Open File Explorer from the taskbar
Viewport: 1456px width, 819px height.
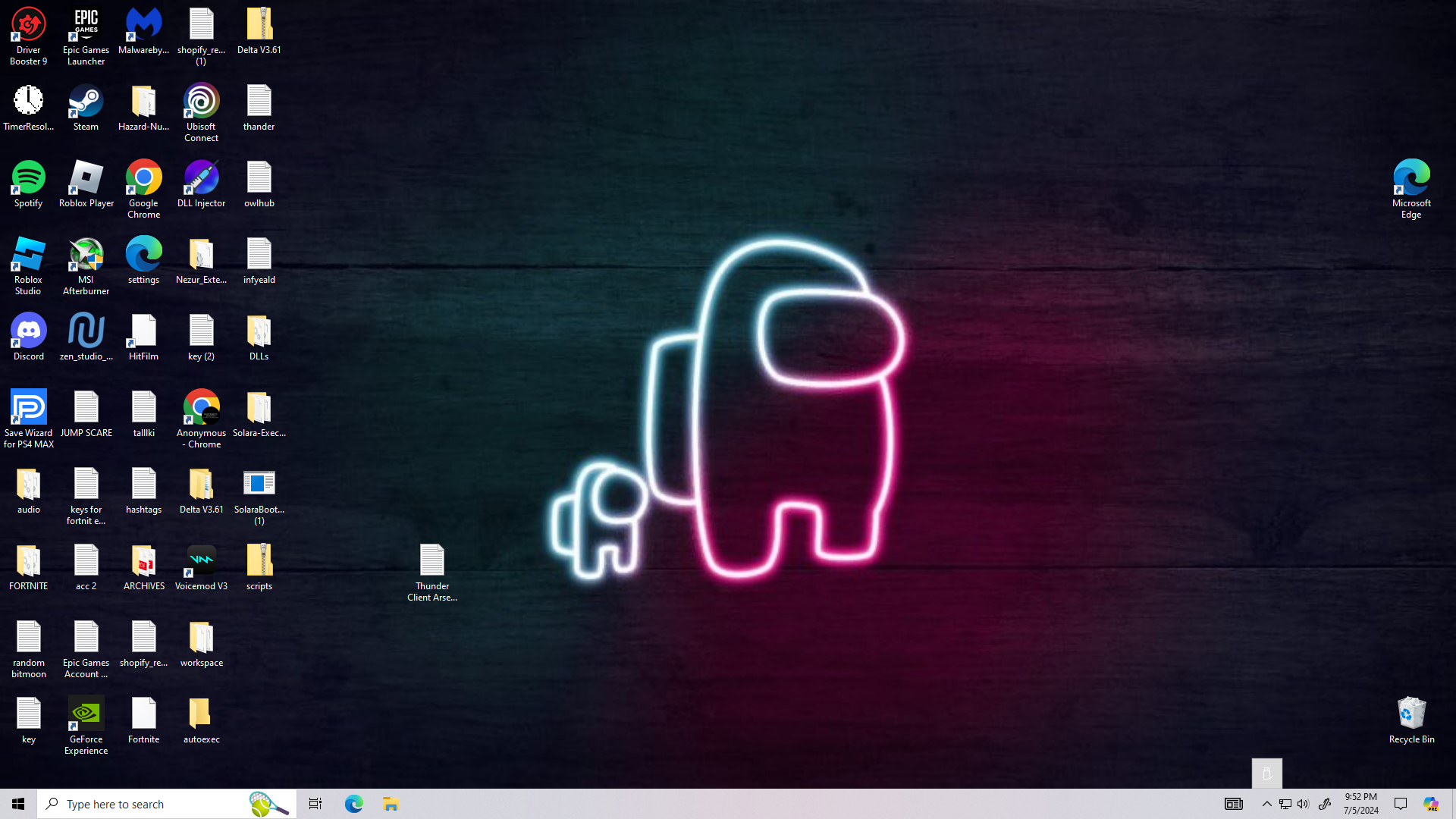[x=391, y=804]
